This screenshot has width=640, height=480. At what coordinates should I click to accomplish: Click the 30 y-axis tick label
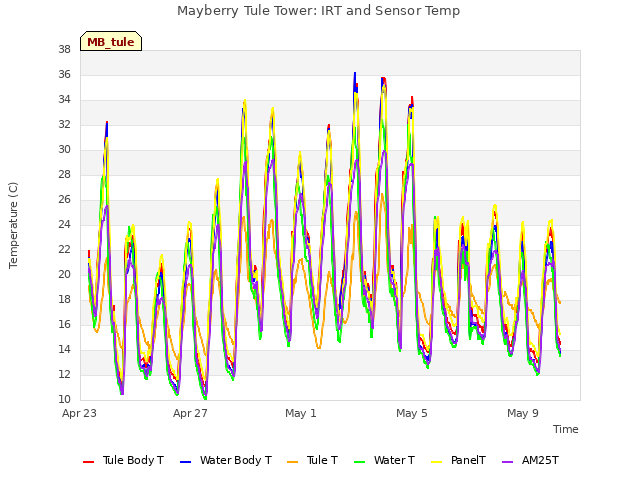[64, 150]
